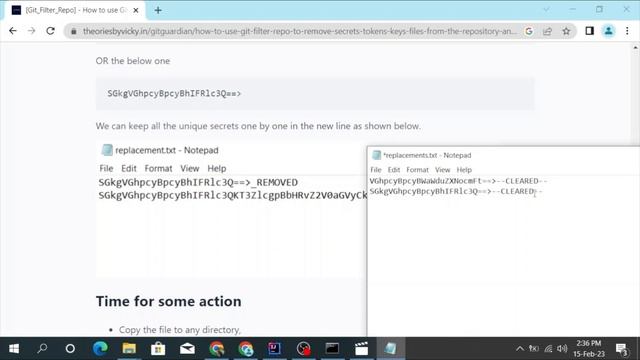Open the clapperboard video app on taskbar
This screenshot has width=640, height=360.
coord(361,349)
